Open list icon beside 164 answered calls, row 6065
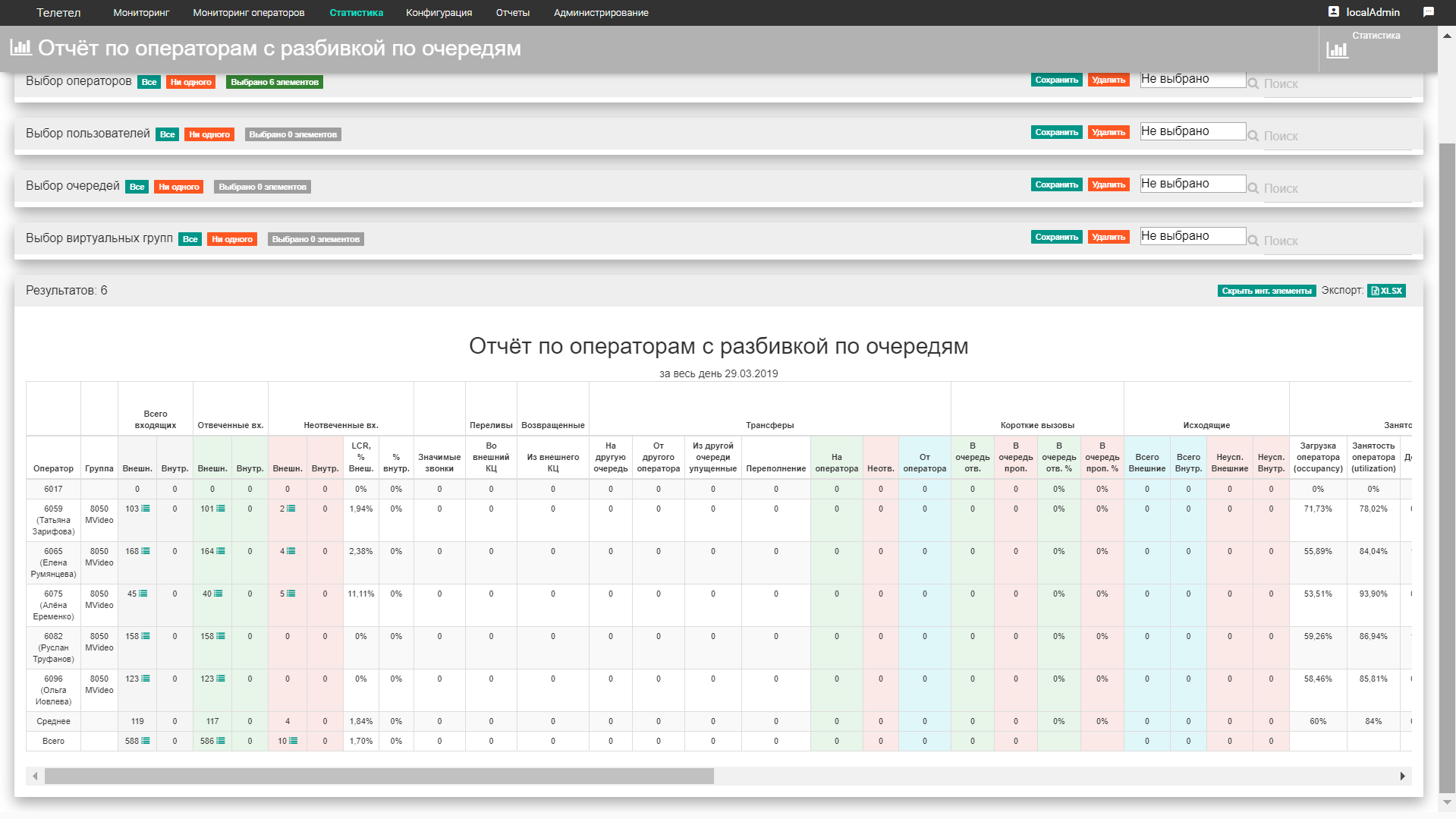Viewport: 1456px width, 819px height. point(221,551)
